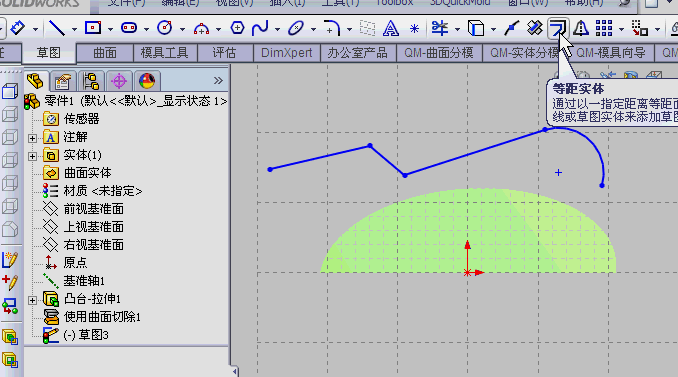This screenshot has width=678, height=377.
Task: Select the Convert Entities tool
Action: coord(476,28)
